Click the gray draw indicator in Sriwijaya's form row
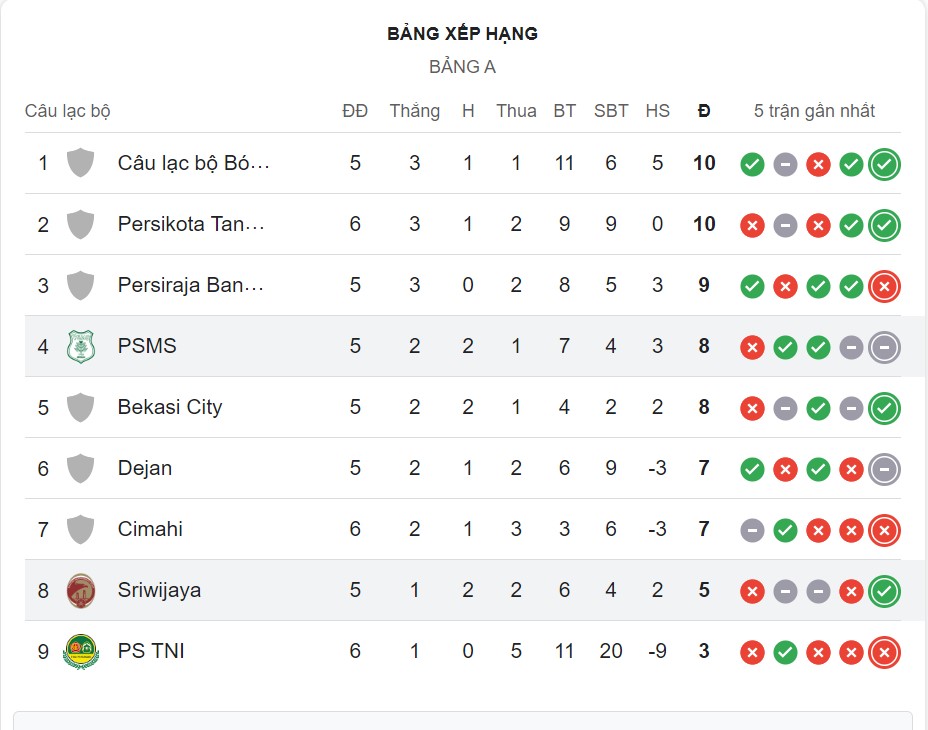The width and height of the screenshot is (928, 730). (x=785, y=591)
